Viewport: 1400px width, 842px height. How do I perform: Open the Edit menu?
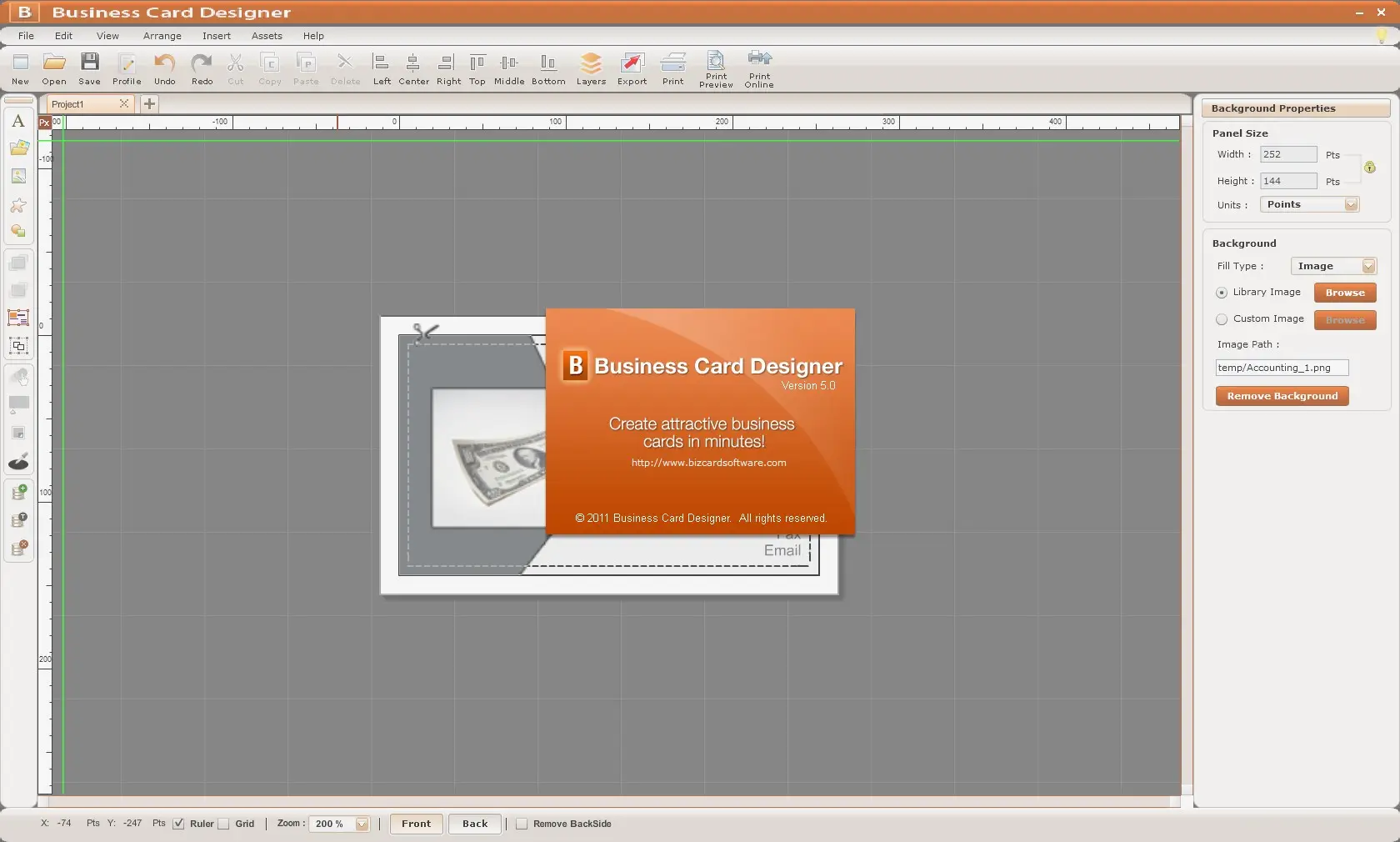pyautogui.click(x=63, y=36)
